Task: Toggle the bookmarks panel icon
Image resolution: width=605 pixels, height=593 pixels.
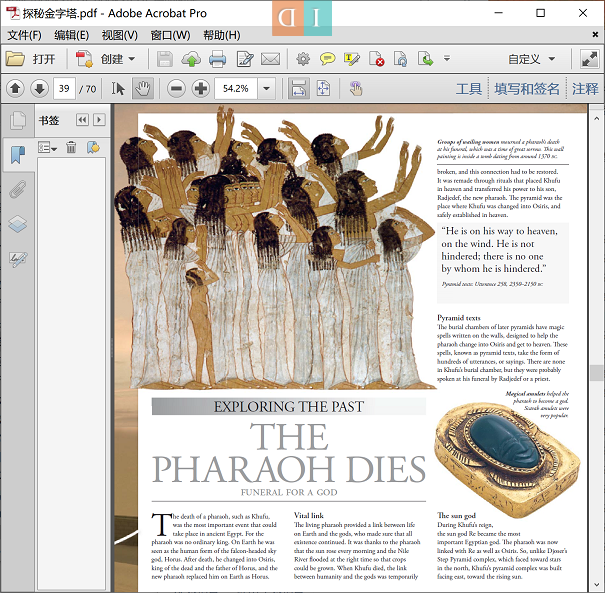Action: tap(18, 154)
